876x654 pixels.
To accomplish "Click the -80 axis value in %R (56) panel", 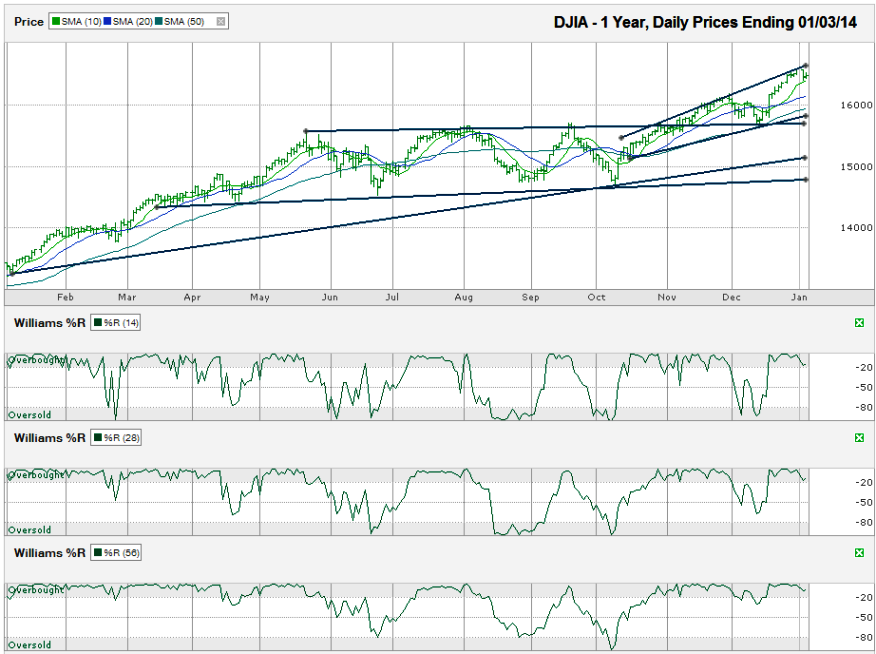I will point(864,638).
